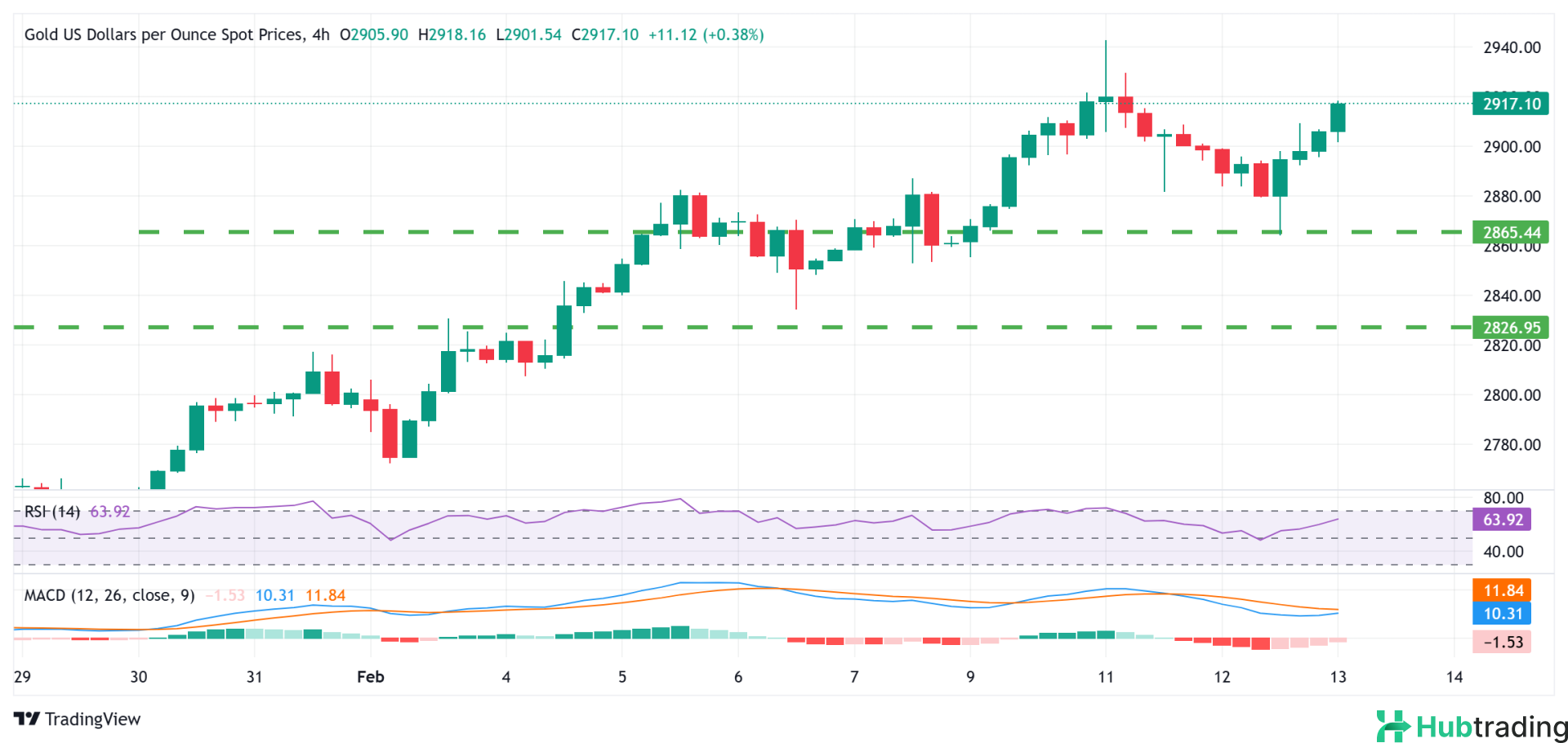Click the orange MACD signal tag 11.84
1568x743 pixels.
pos(1502,590)
